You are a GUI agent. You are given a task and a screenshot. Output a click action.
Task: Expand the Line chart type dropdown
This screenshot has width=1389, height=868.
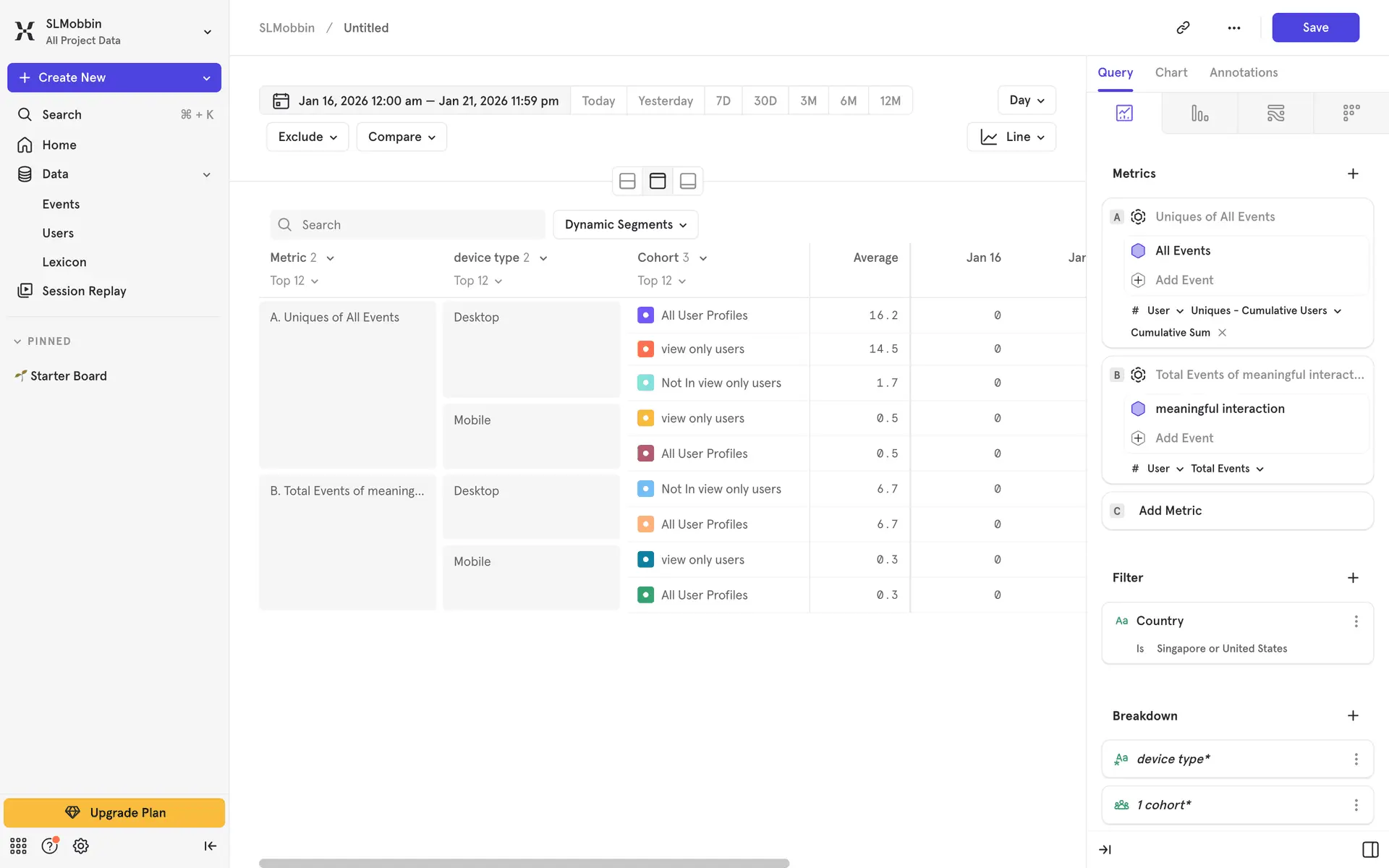click(1011, 137)
